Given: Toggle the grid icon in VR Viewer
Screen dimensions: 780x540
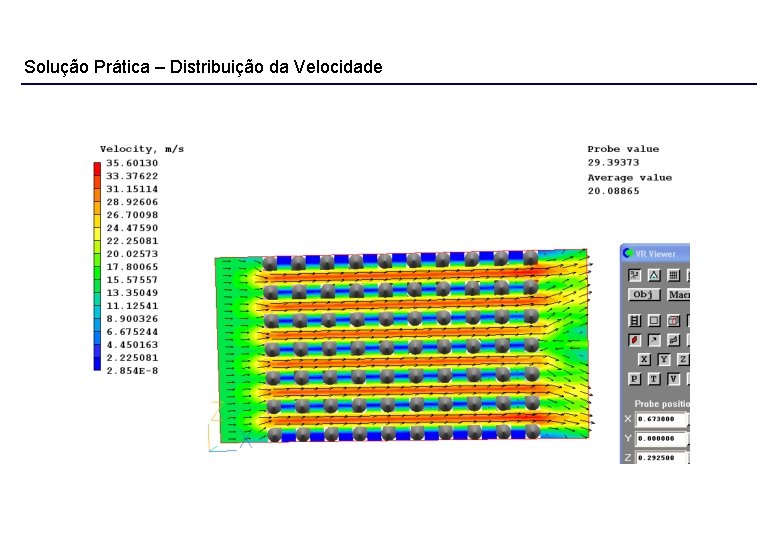Looking at the screenshot, I should (674, 275).
